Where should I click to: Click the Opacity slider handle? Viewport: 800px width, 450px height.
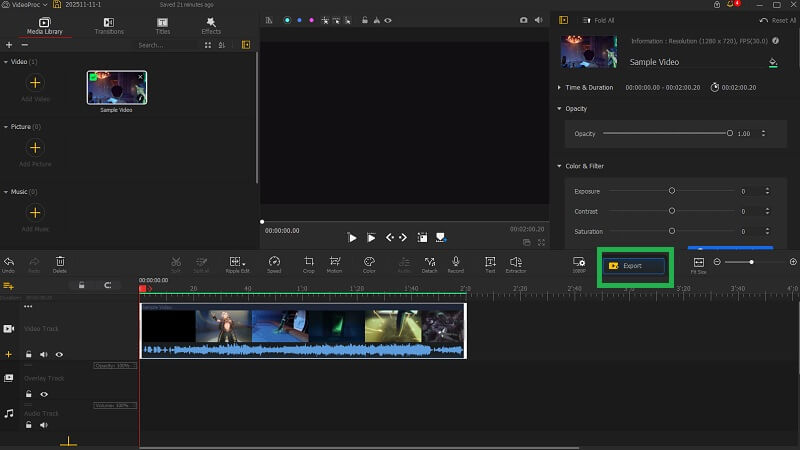pyautogui.click(x=730, y=133)
